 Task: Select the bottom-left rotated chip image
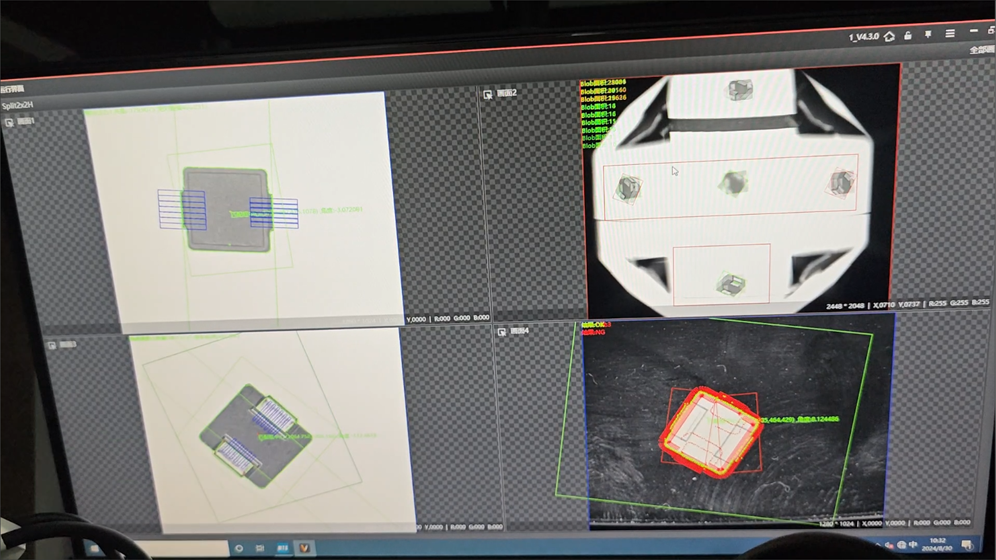click(270, 430)
